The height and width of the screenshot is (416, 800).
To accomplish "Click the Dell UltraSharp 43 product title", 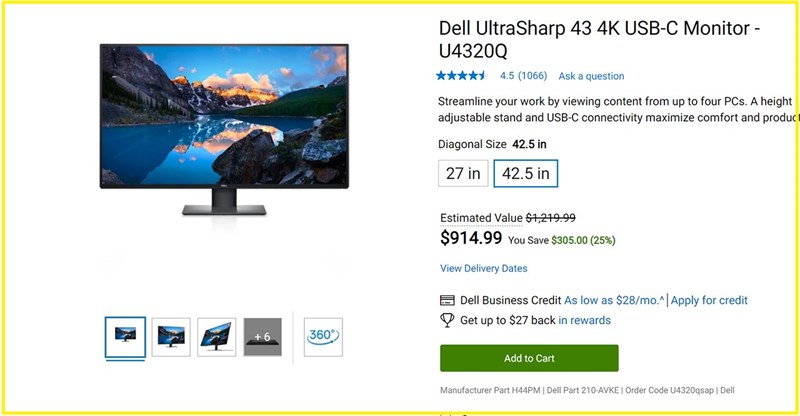I will point(599,39).
